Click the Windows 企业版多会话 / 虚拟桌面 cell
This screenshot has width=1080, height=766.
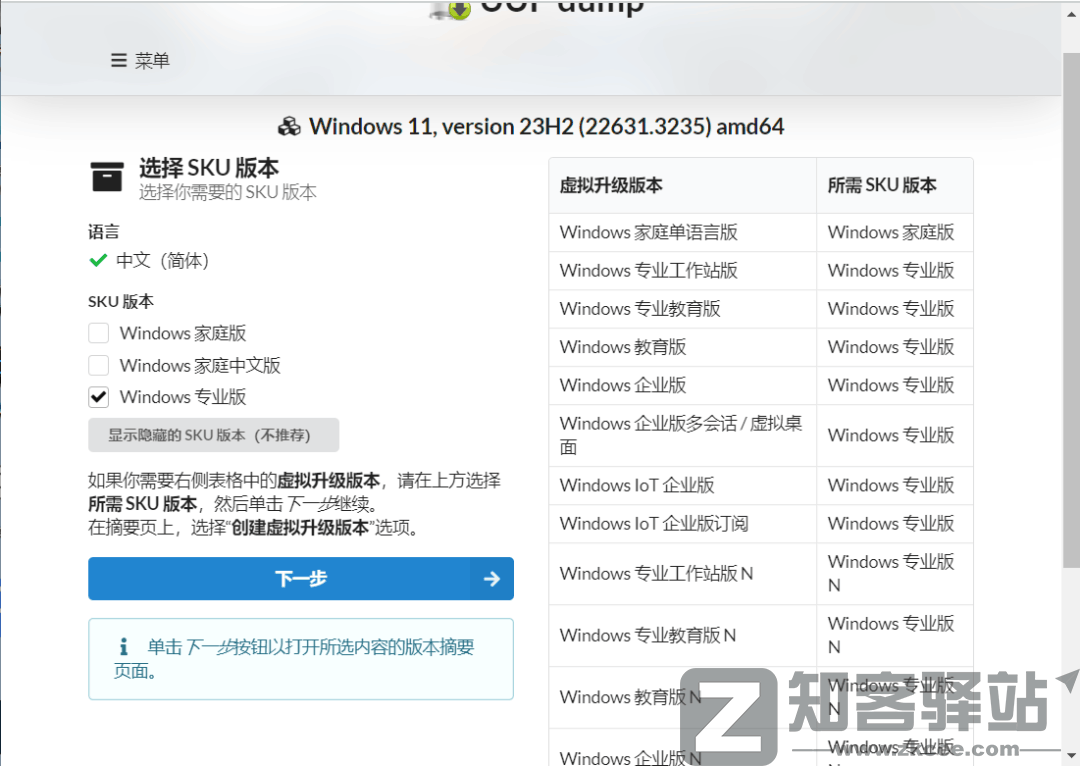(680, 435)
